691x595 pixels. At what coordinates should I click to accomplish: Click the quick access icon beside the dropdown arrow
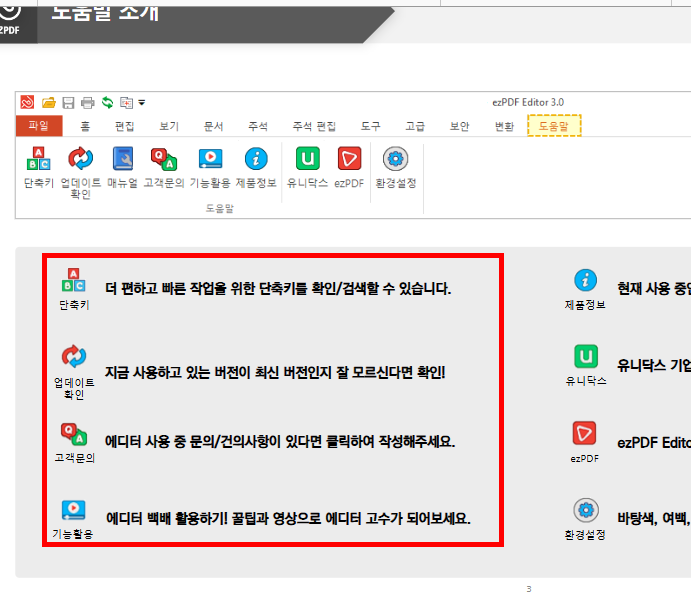point(126,103)
